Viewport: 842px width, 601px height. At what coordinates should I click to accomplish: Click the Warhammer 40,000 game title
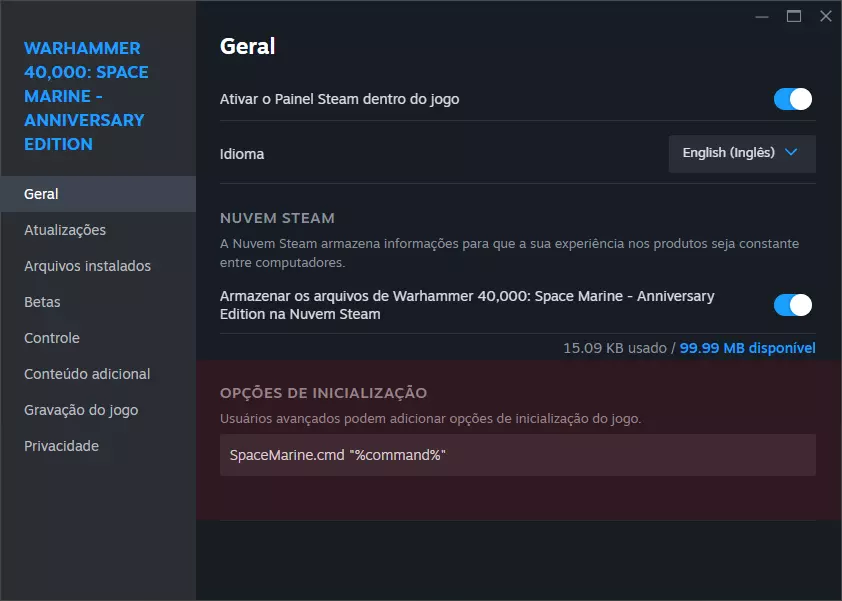click(x=85, y=96)
